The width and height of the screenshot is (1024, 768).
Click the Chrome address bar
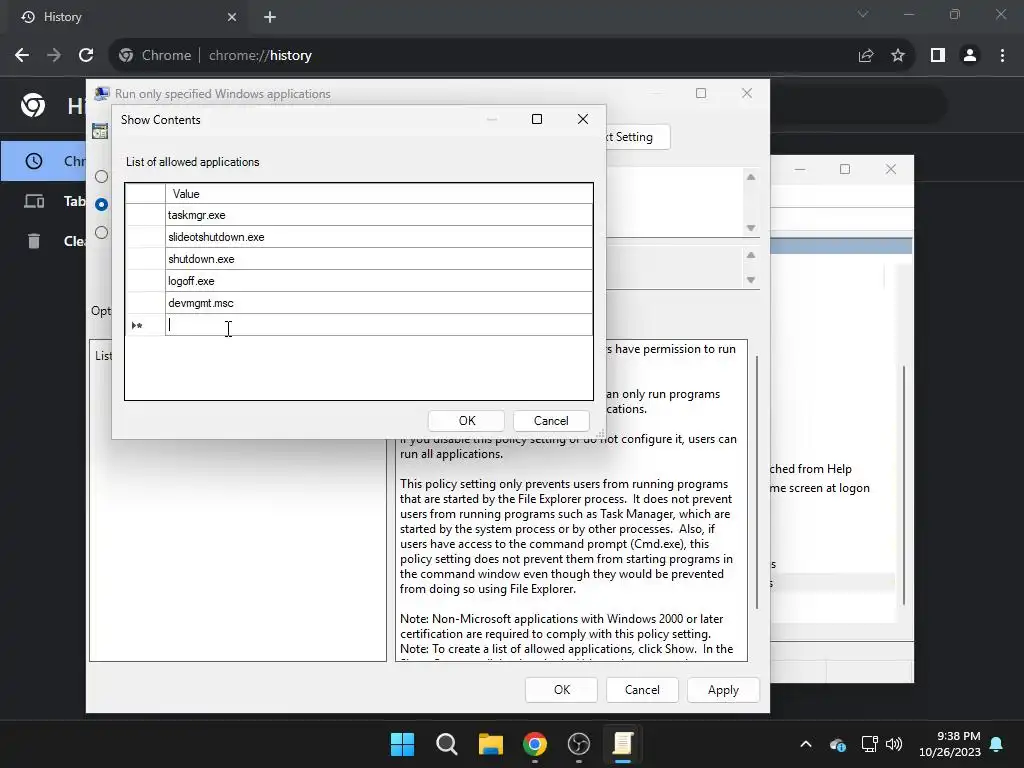pyautogui.click(x=483, y=56)
